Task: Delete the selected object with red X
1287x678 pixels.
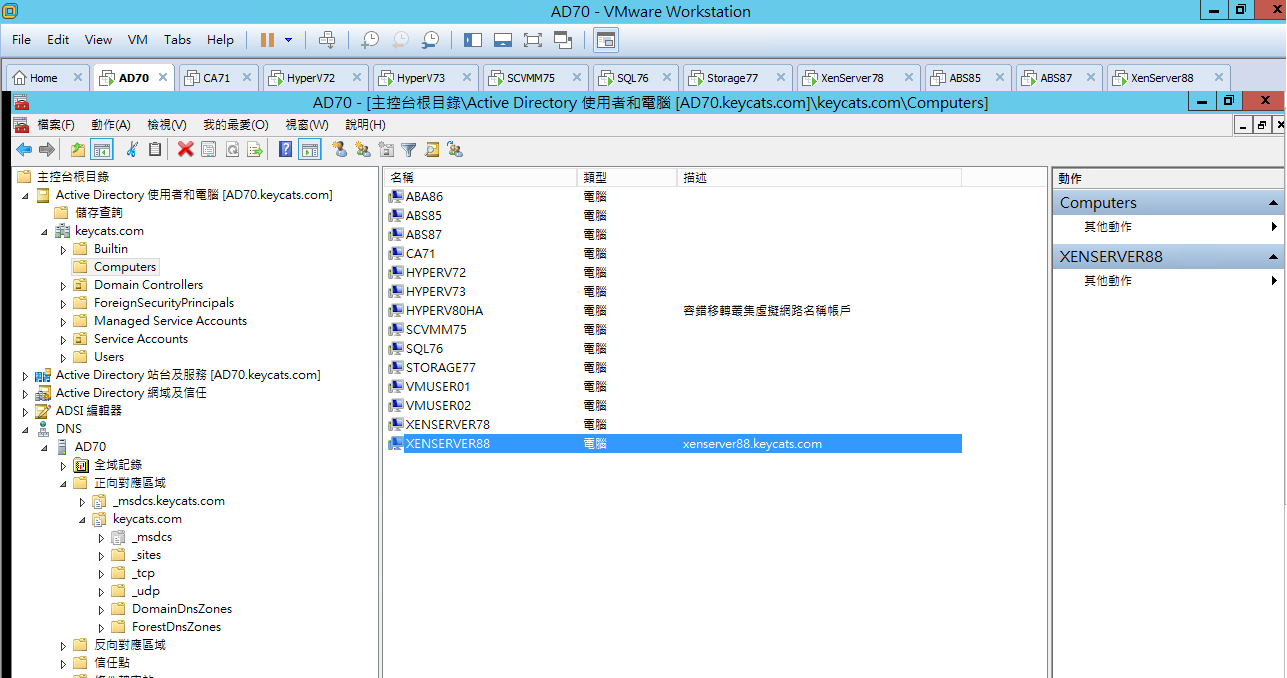Action: click(x=185, y=150)
